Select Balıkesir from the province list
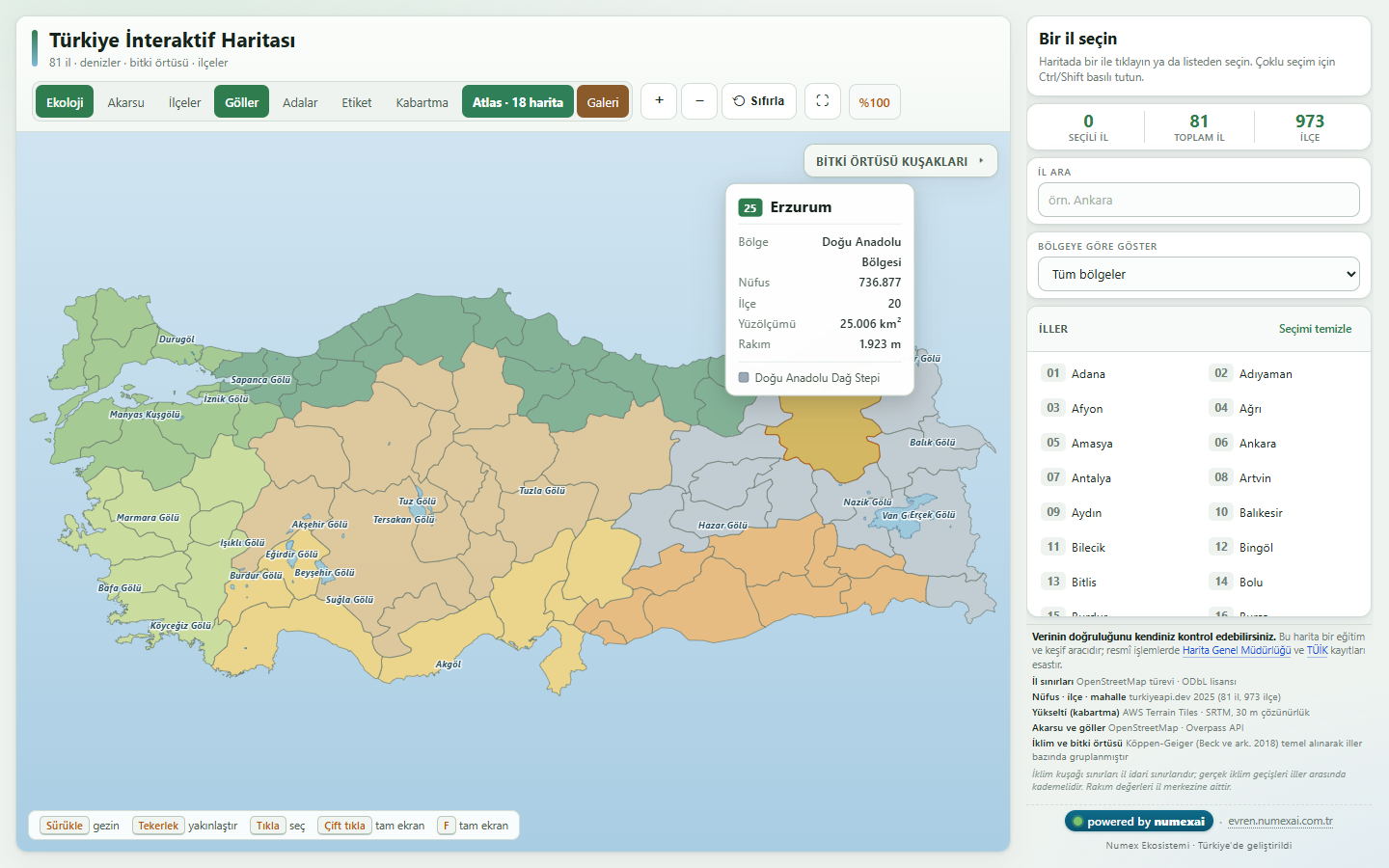The image size is (1389, 868). click(x=1285, y=512)
